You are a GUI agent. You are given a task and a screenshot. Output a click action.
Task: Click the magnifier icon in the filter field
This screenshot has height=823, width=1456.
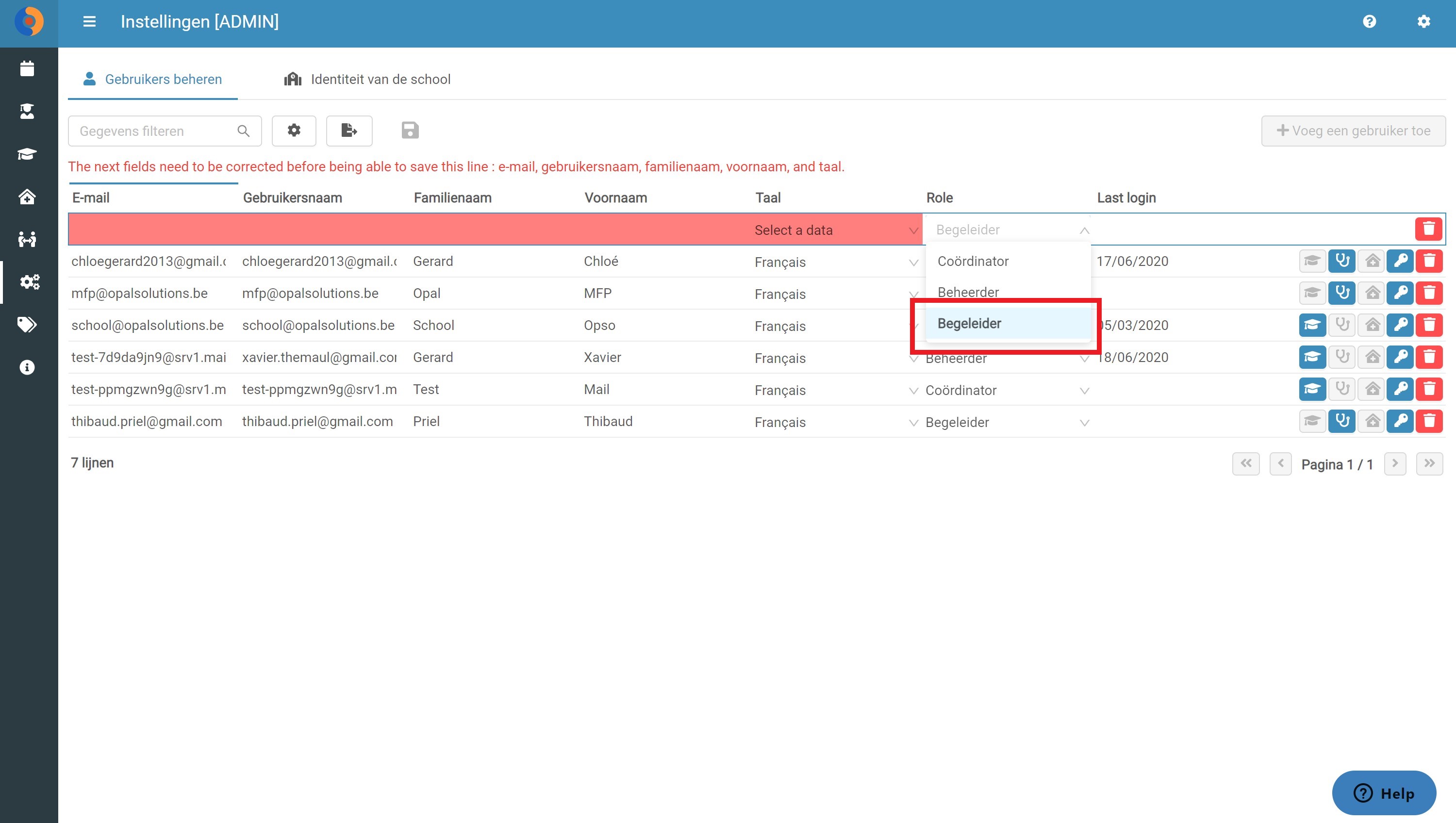[243, 131]
